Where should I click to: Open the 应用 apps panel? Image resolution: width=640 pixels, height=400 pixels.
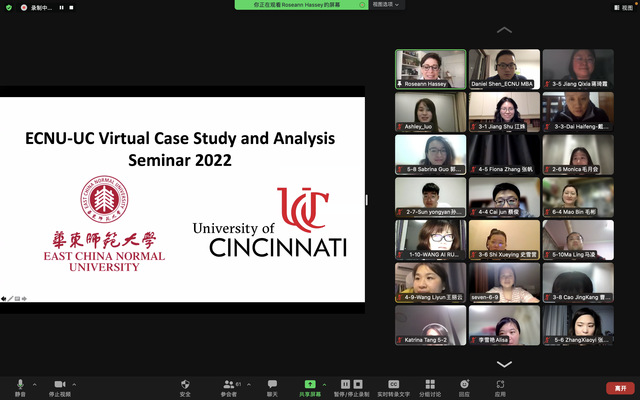500,388
